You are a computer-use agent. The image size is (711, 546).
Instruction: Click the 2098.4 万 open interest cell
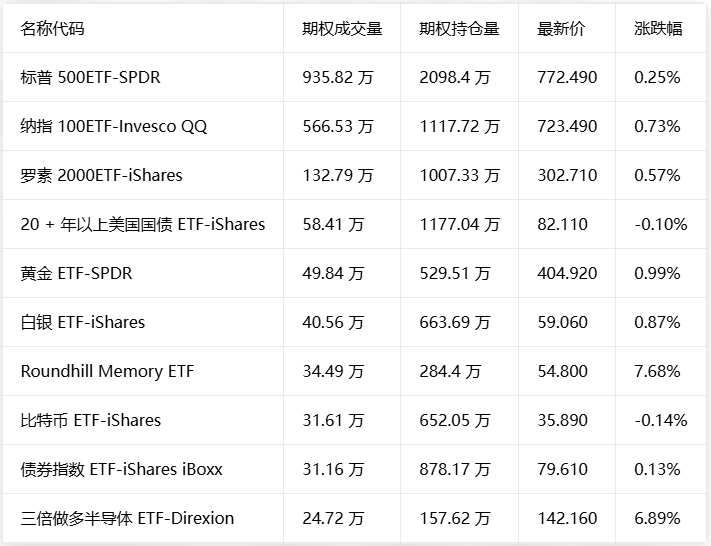point(455,78)
